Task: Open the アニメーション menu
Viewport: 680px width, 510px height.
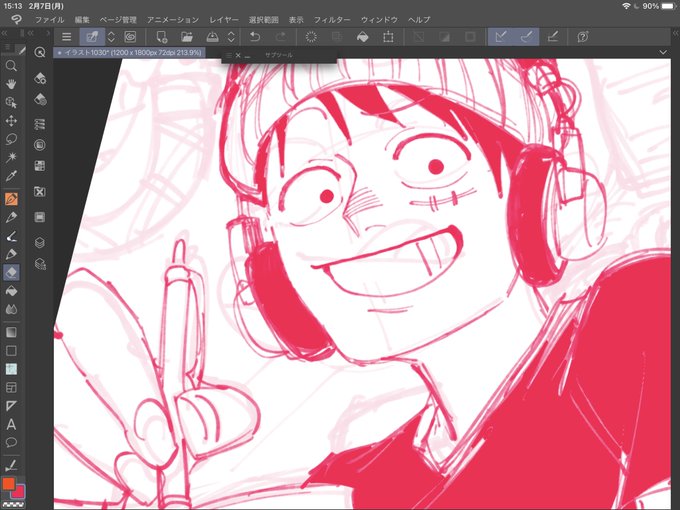Action: [173, 20]
